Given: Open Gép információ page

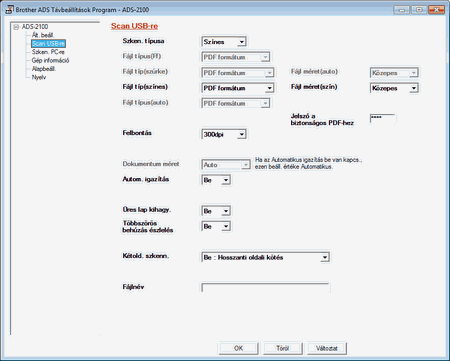Looking at the screenshot, I should (x=50, y=60).
